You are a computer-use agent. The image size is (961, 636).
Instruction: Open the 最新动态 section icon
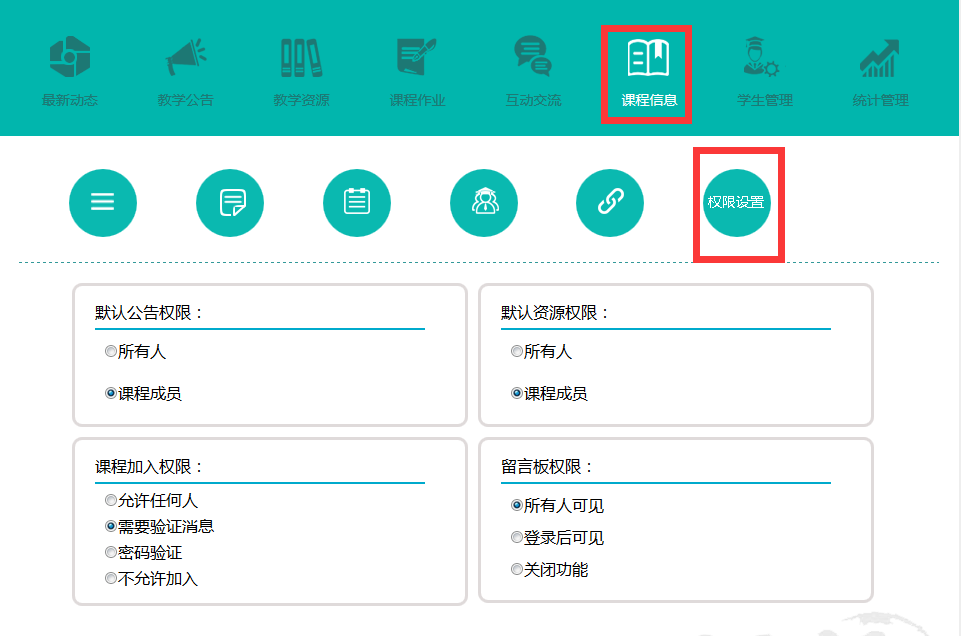70,58
